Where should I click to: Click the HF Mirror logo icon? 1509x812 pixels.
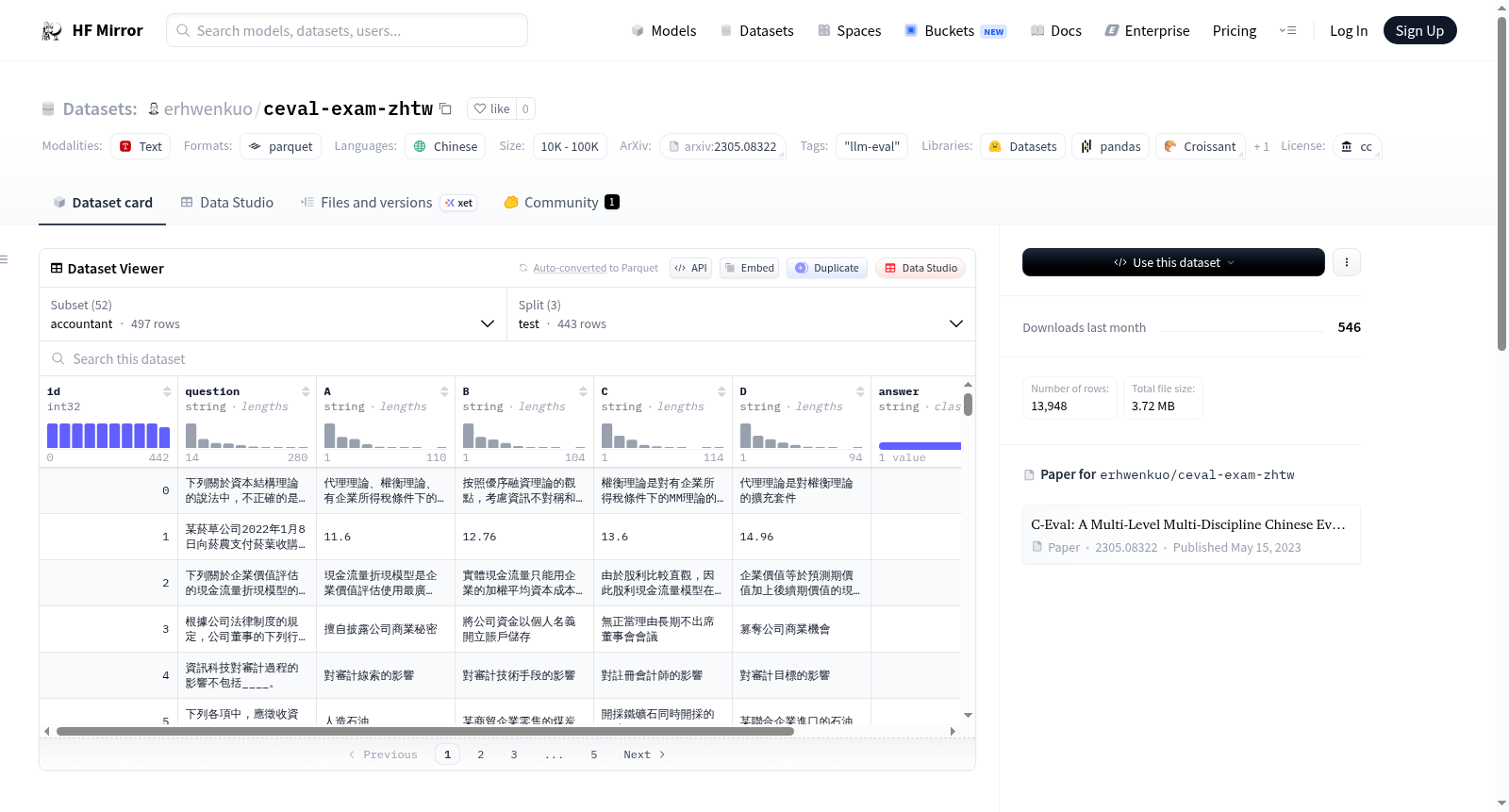(x=52, y=31)
